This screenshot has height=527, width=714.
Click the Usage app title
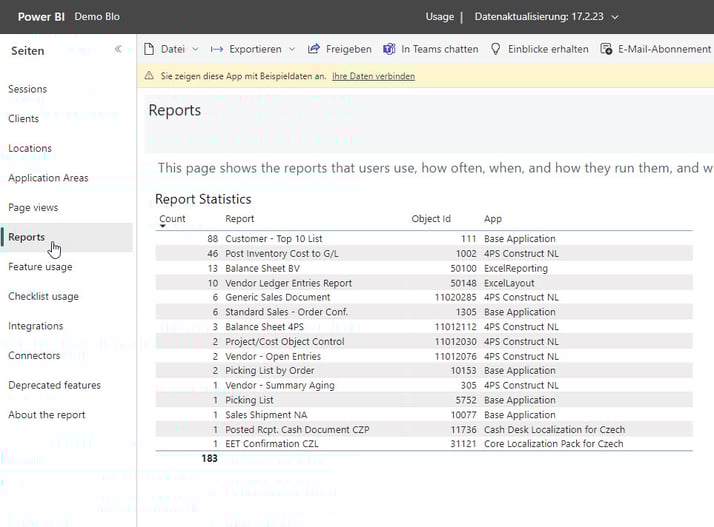(x=439, y=17)
